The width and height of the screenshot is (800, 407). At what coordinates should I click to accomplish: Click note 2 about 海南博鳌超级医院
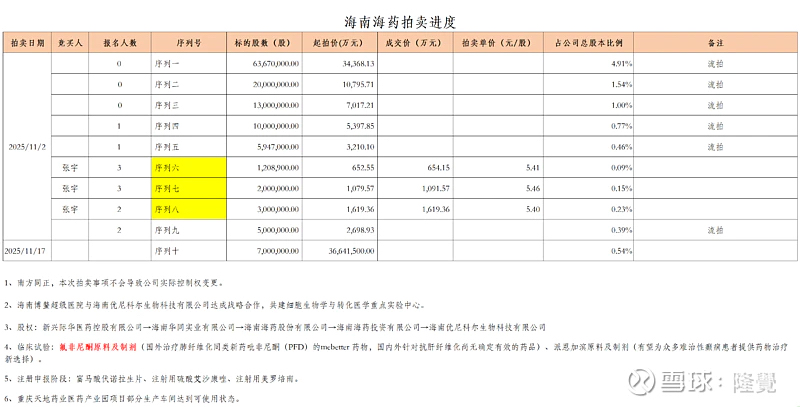click(214, 305)
